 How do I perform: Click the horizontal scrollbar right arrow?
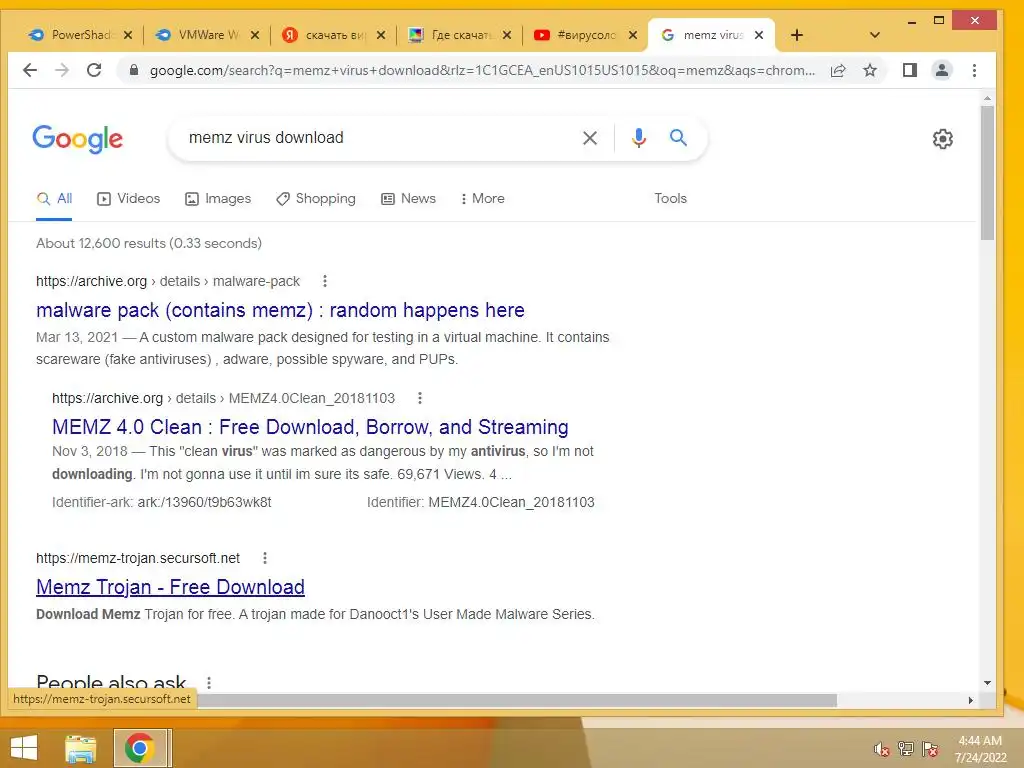[x=970, y=700]
